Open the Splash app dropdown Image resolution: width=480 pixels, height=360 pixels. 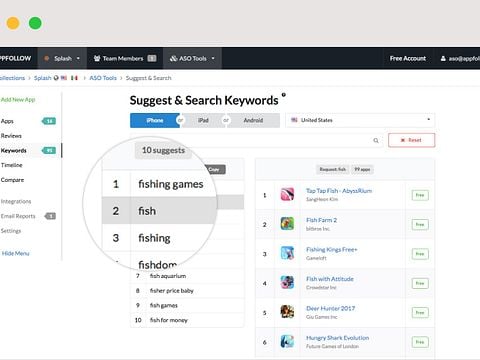[x=62, y=58]
